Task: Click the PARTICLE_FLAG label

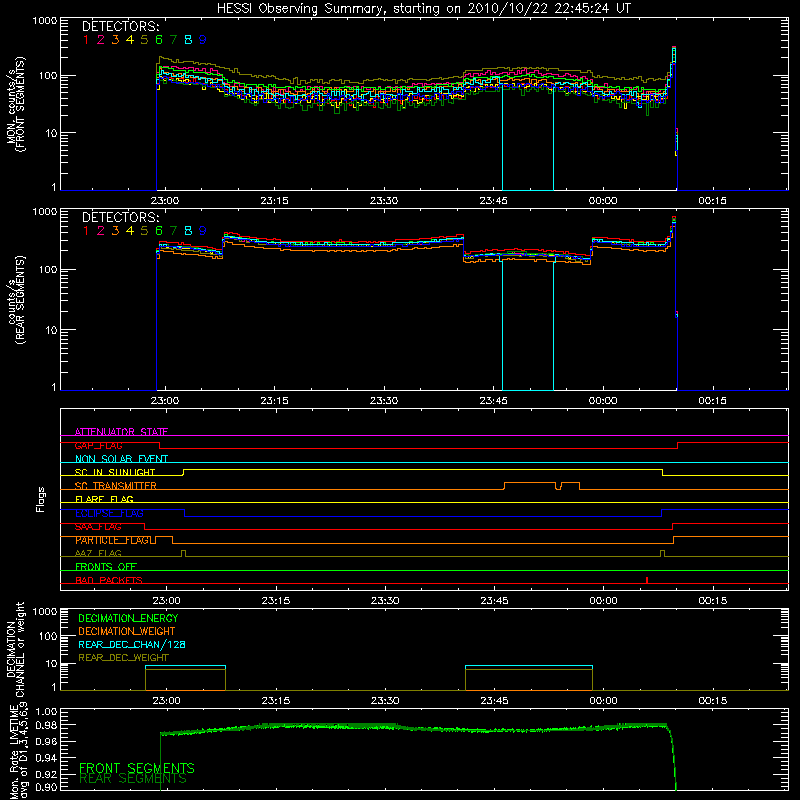Action: 115,540
